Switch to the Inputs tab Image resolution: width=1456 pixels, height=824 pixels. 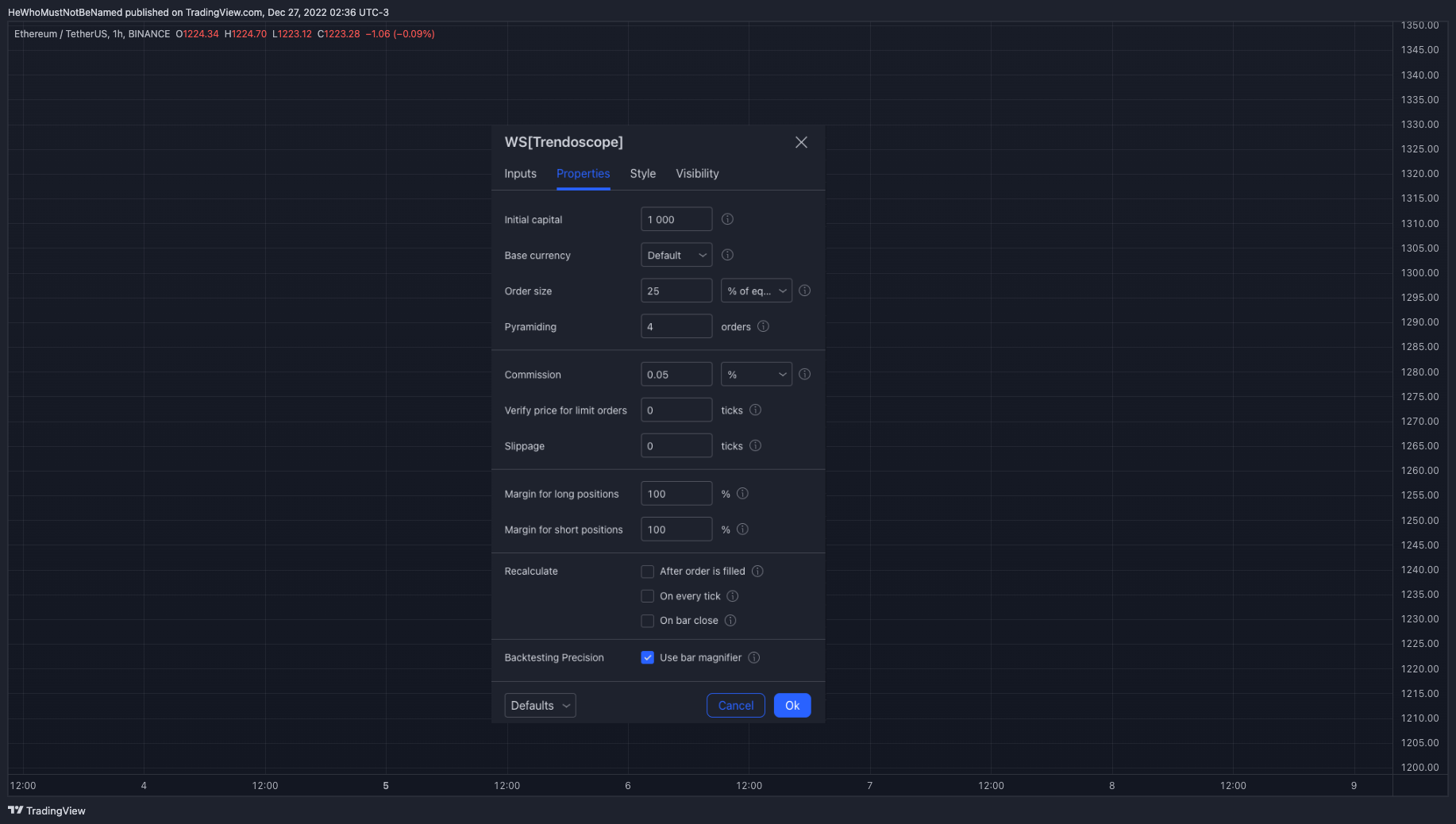pyautogui.click(x=520, y=173)
